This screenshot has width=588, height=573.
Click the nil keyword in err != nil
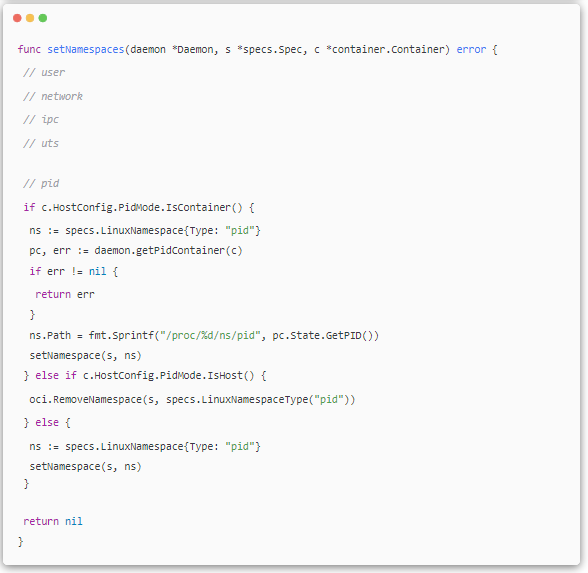pyautogui.click(x=98, y=271)
